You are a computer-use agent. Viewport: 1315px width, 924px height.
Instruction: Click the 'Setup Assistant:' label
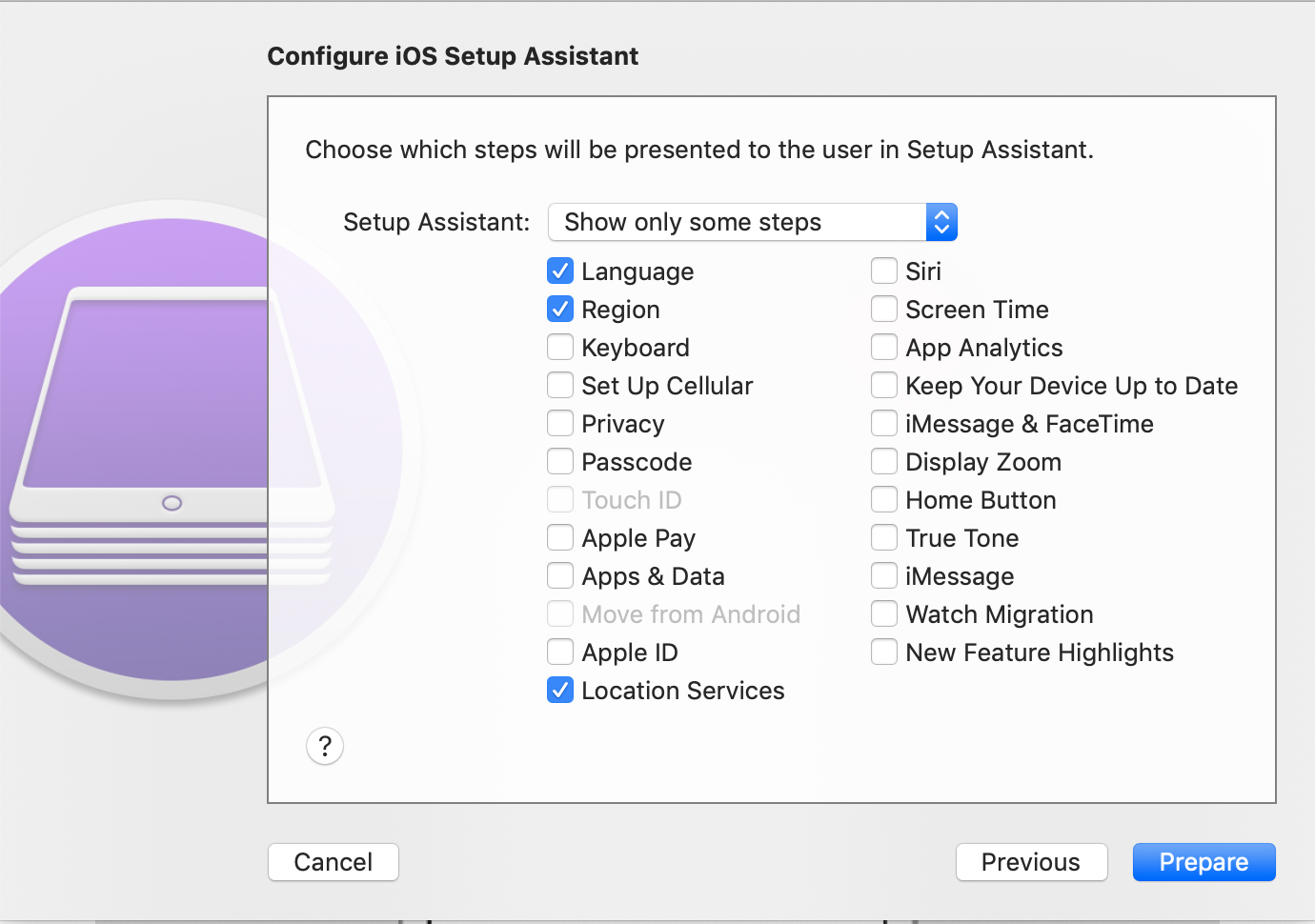pos(436,222)
